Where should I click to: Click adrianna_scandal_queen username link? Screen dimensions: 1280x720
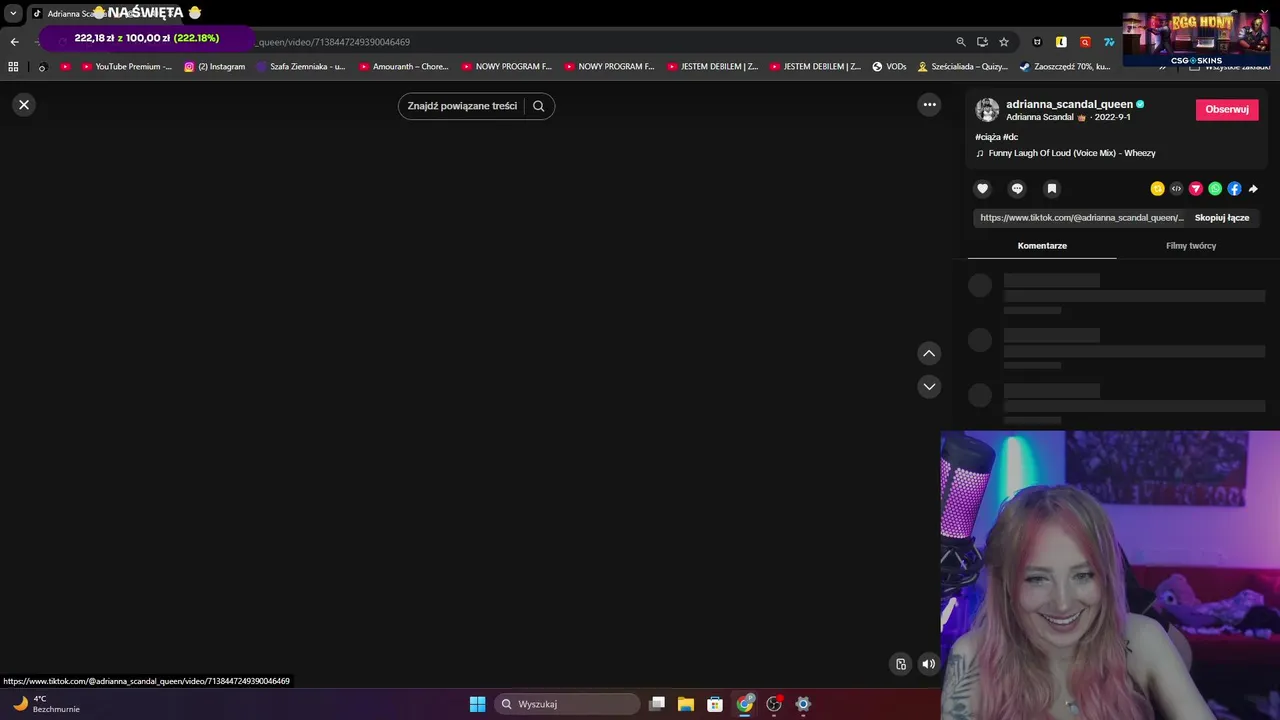(x=1069, y=104)
